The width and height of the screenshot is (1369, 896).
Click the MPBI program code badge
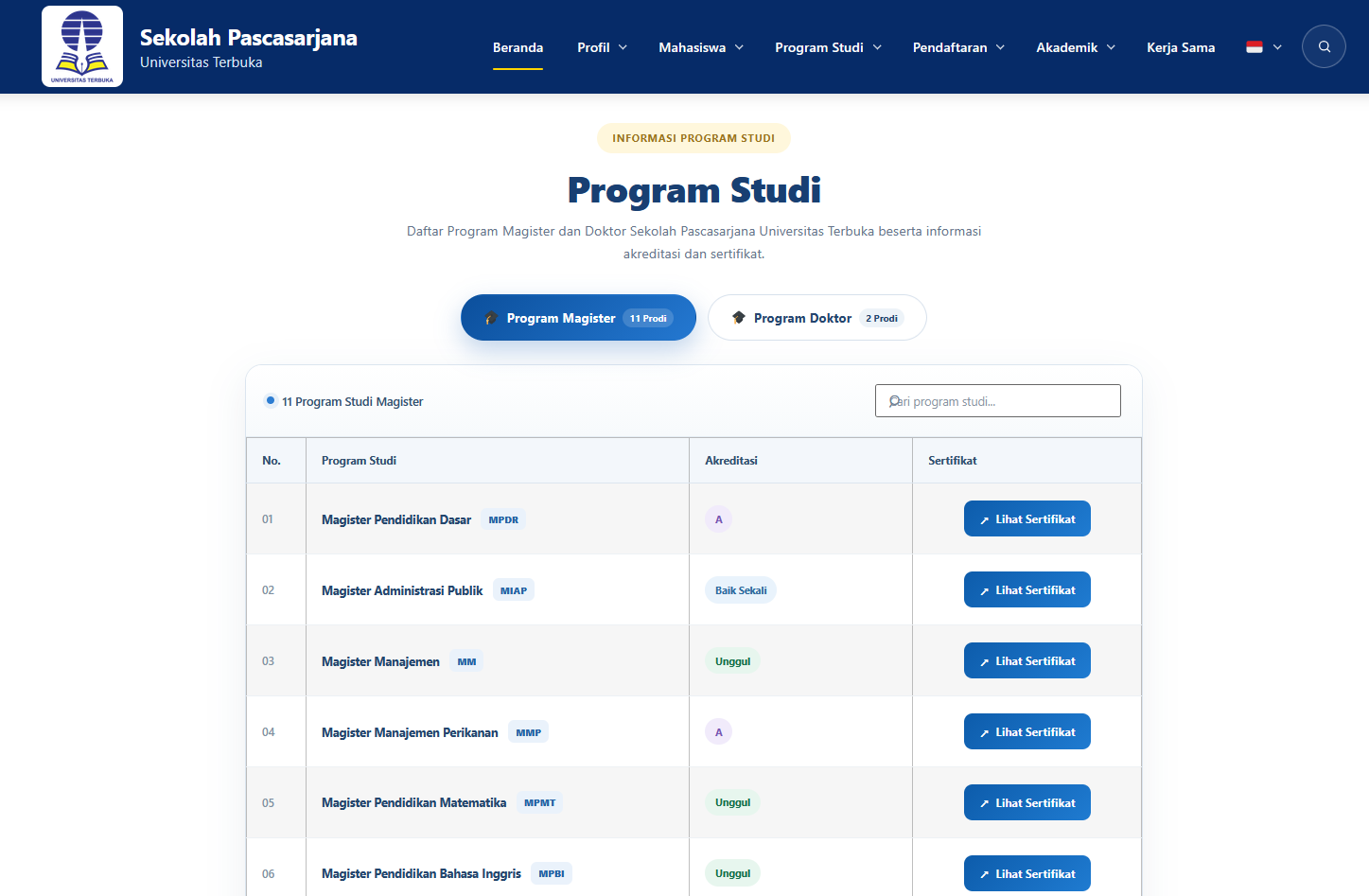(552, 874)
